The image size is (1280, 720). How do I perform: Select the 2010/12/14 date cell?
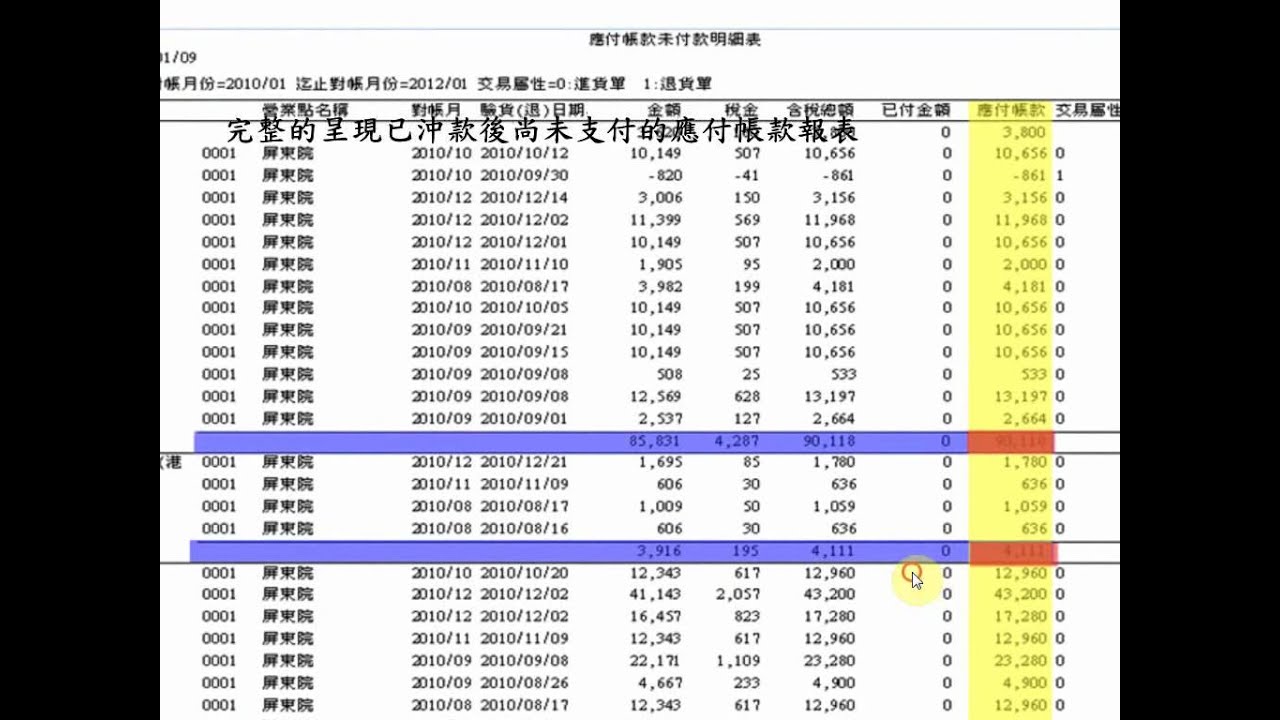tap(524, 197)
